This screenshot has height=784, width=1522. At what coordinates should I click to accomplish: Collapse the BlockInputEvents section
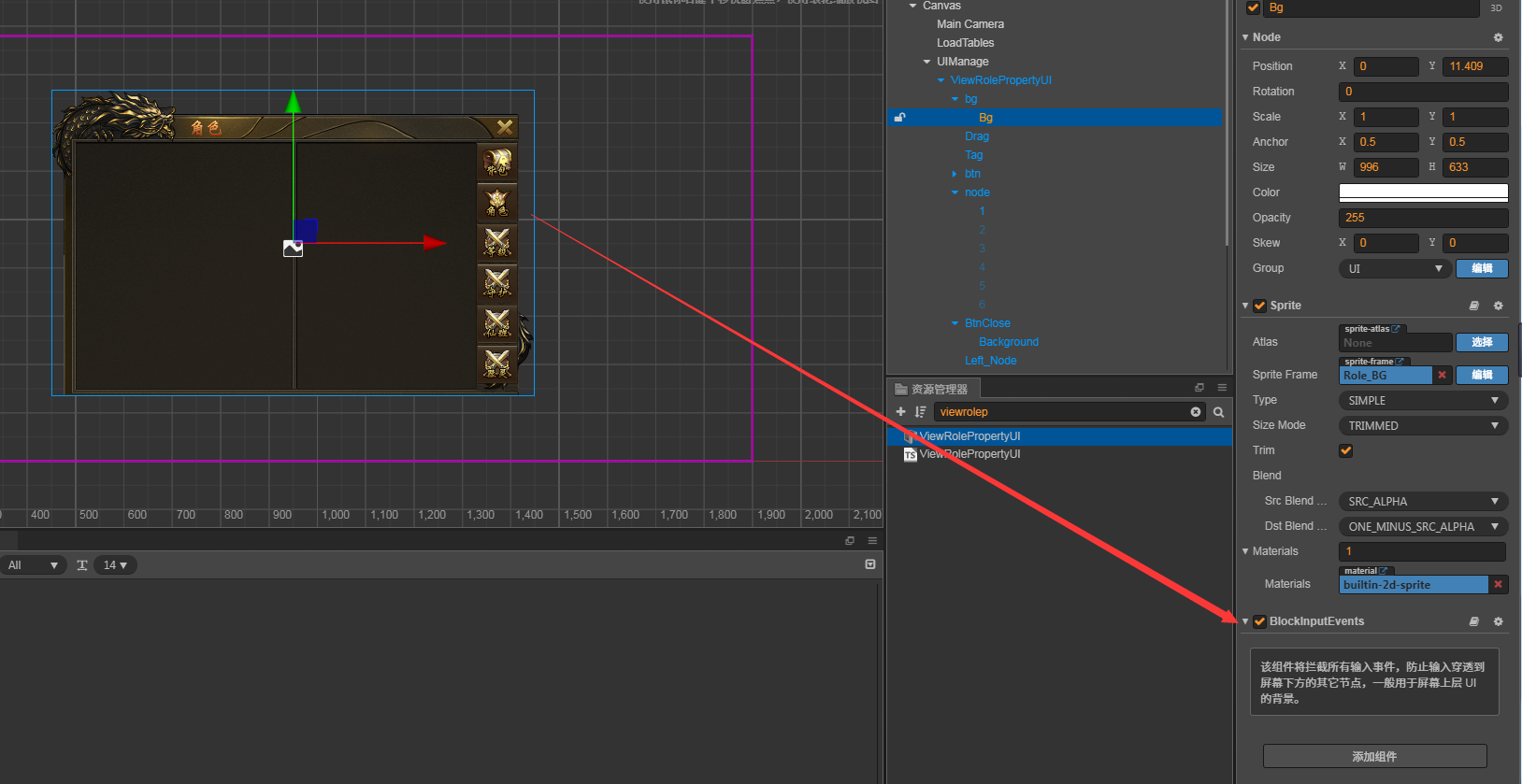click(x=1245, y=621)
